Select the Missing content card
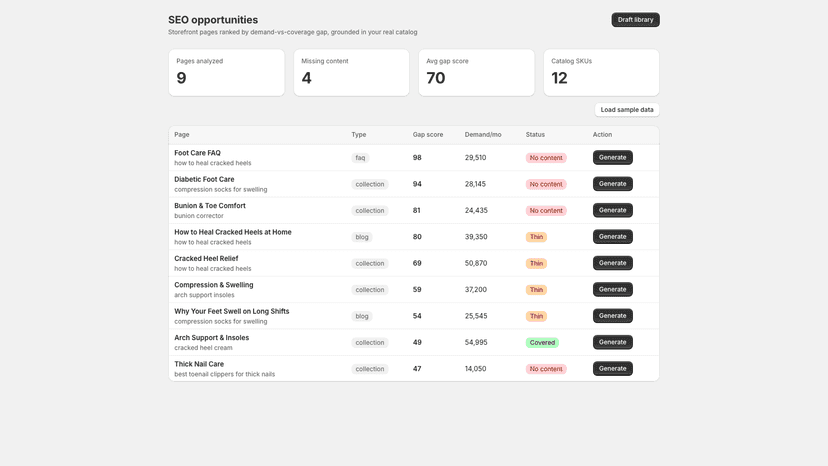 352,73
